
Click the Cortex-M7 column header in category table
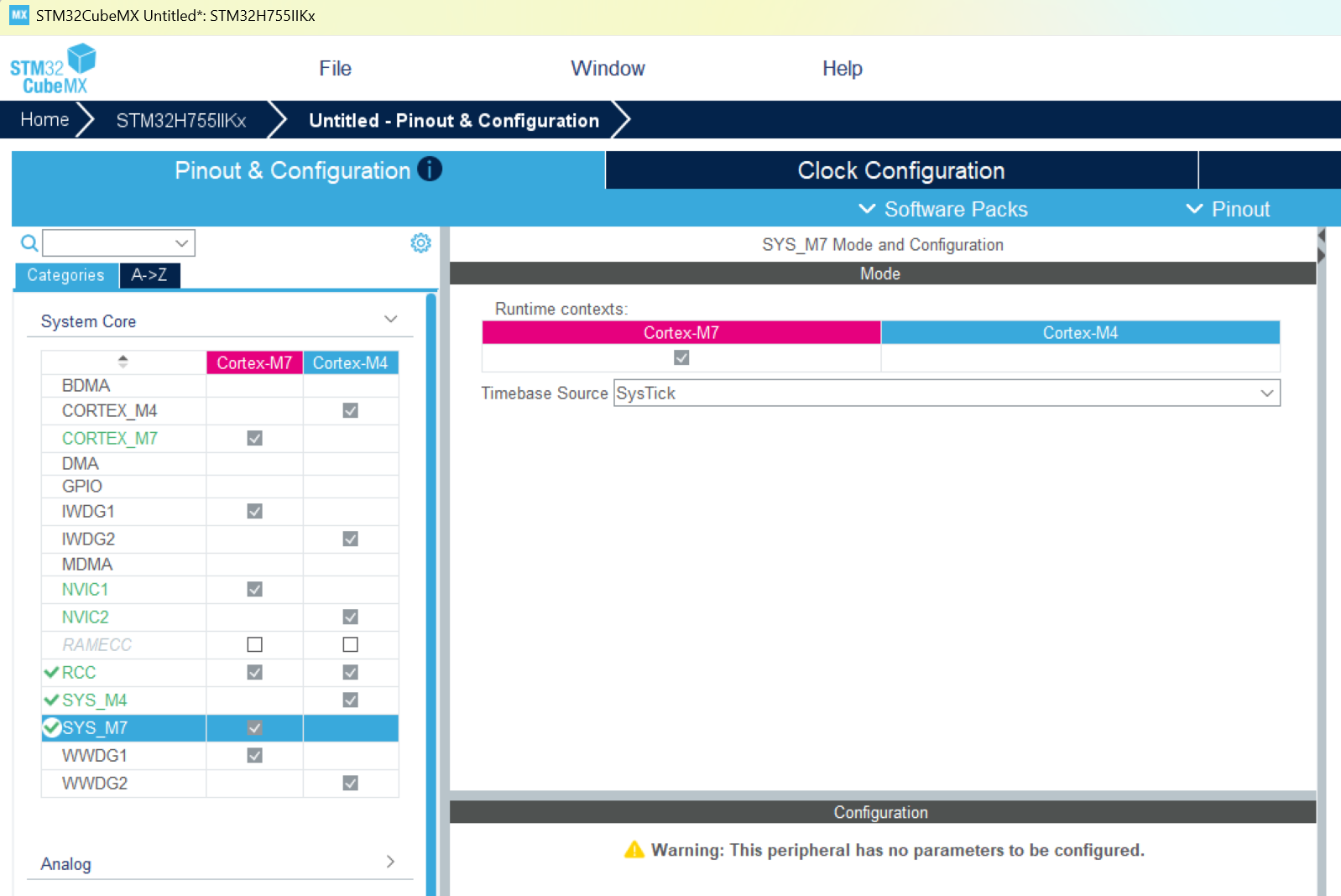click(x=254, y=362)
